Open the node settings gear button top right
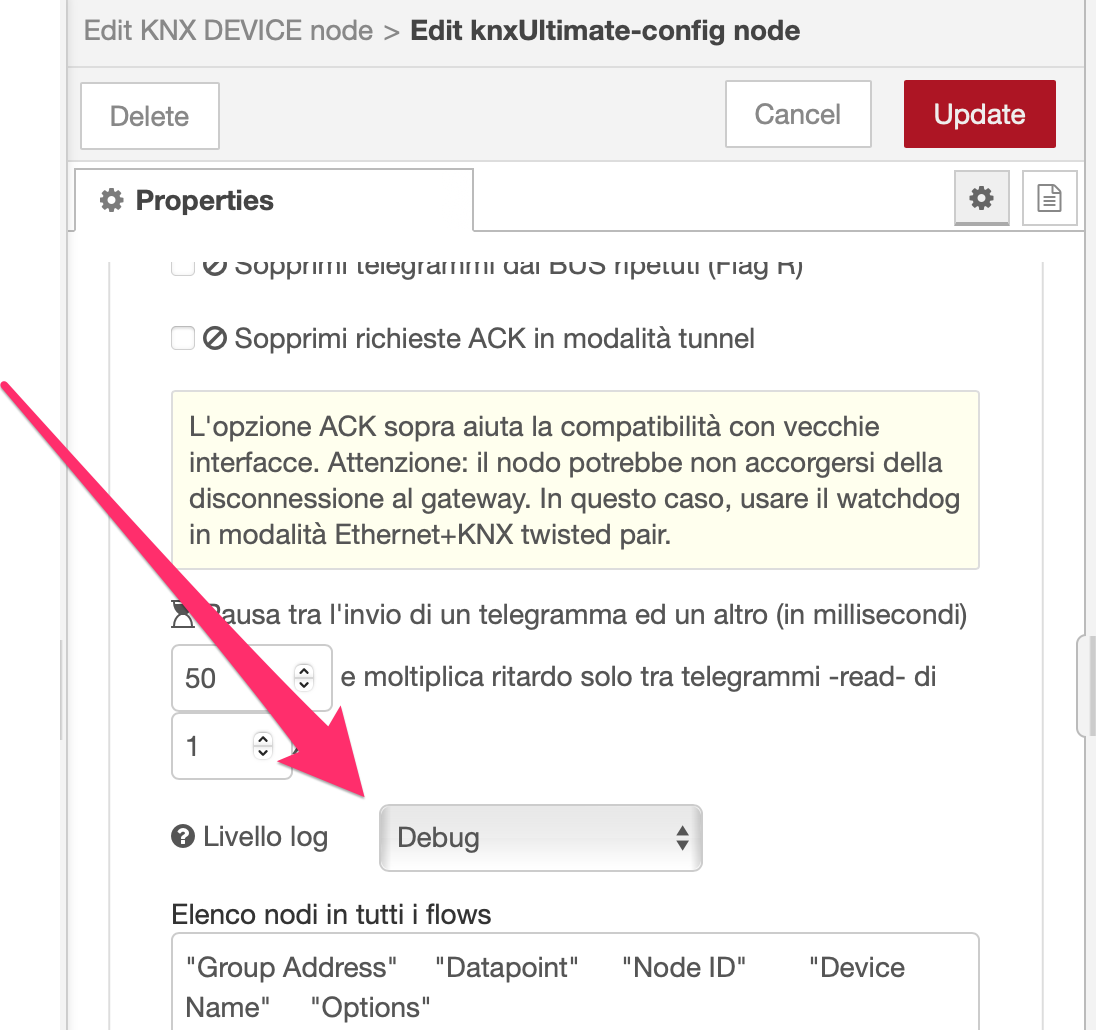Screen dimensions: 1096x1030 click(981, 198)
